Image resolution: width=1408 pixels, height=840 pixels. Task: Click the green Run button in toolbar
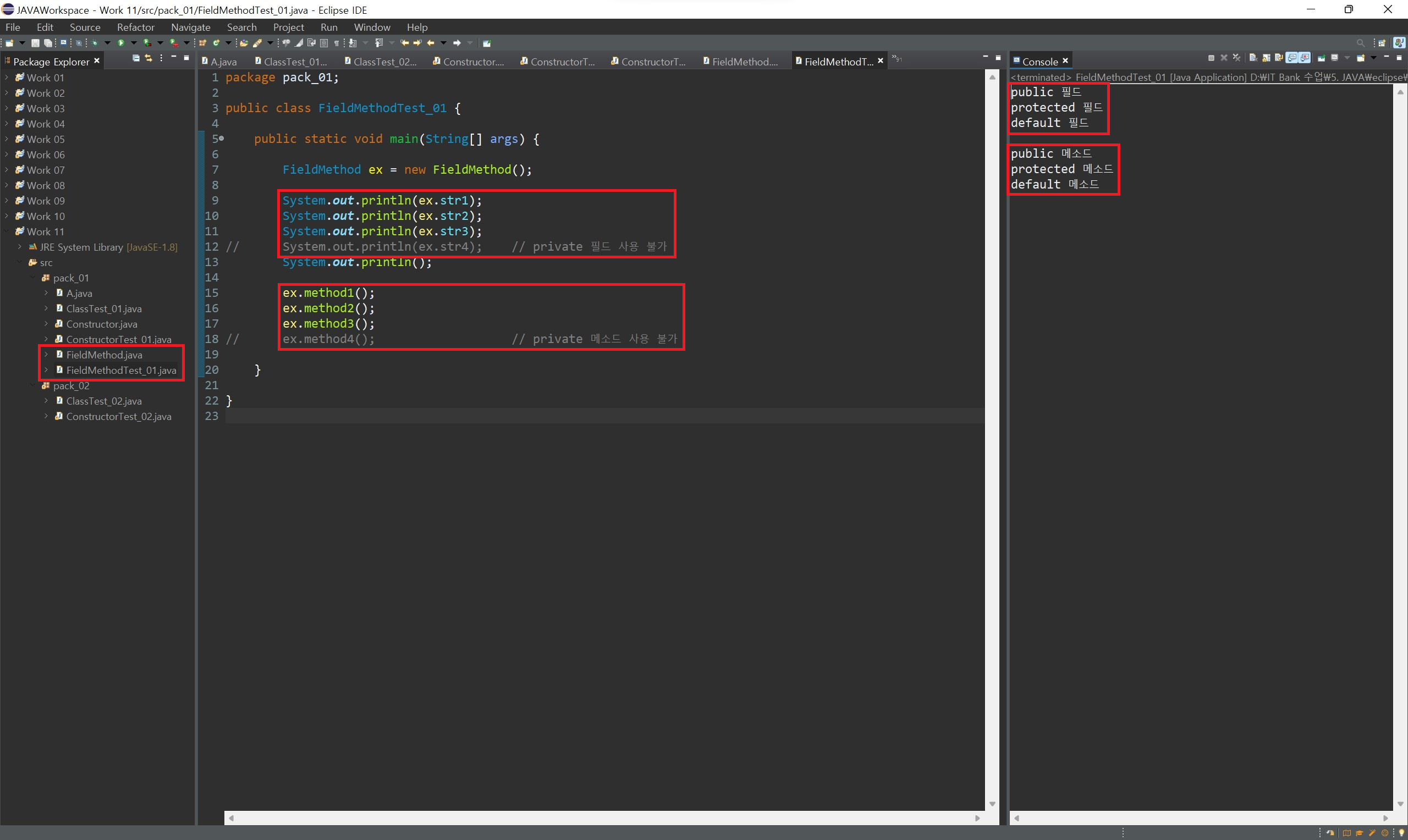coord(121,43)
